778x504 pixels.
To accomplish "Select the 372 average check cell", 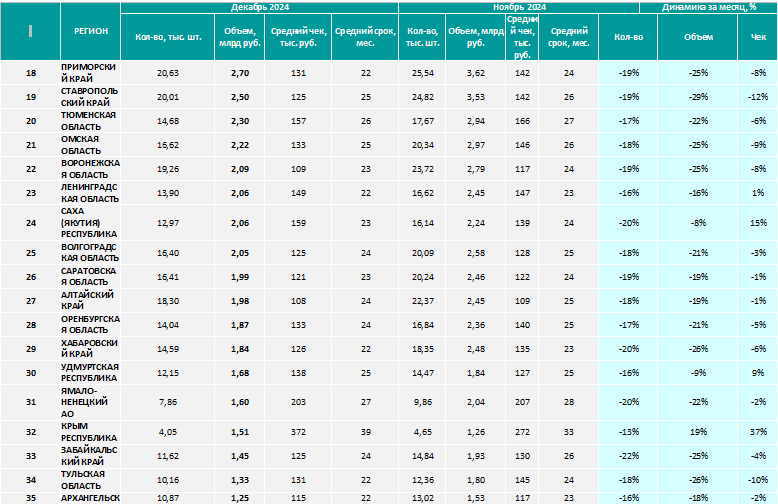I will click(298, 432).
